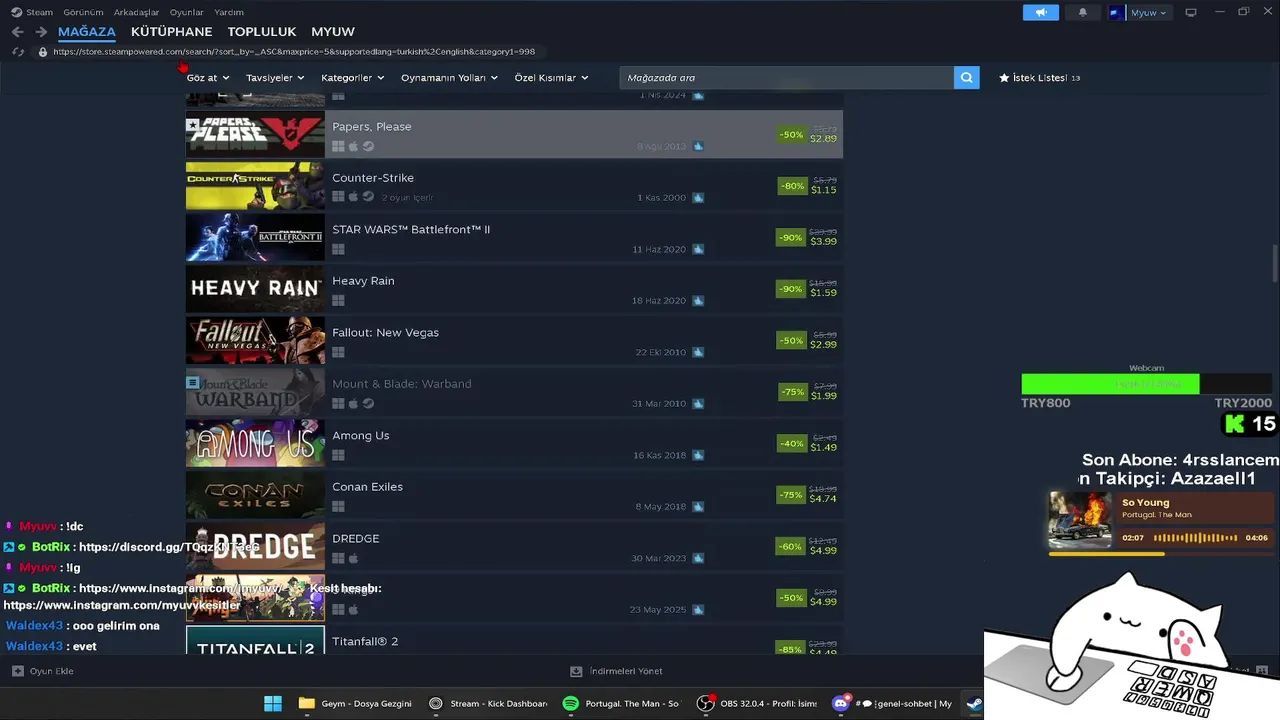Image resolution: width=1280 pixels, height=720 pixels.
Task: Switch to the MAĞAZA tab
Action: [87, 32]
